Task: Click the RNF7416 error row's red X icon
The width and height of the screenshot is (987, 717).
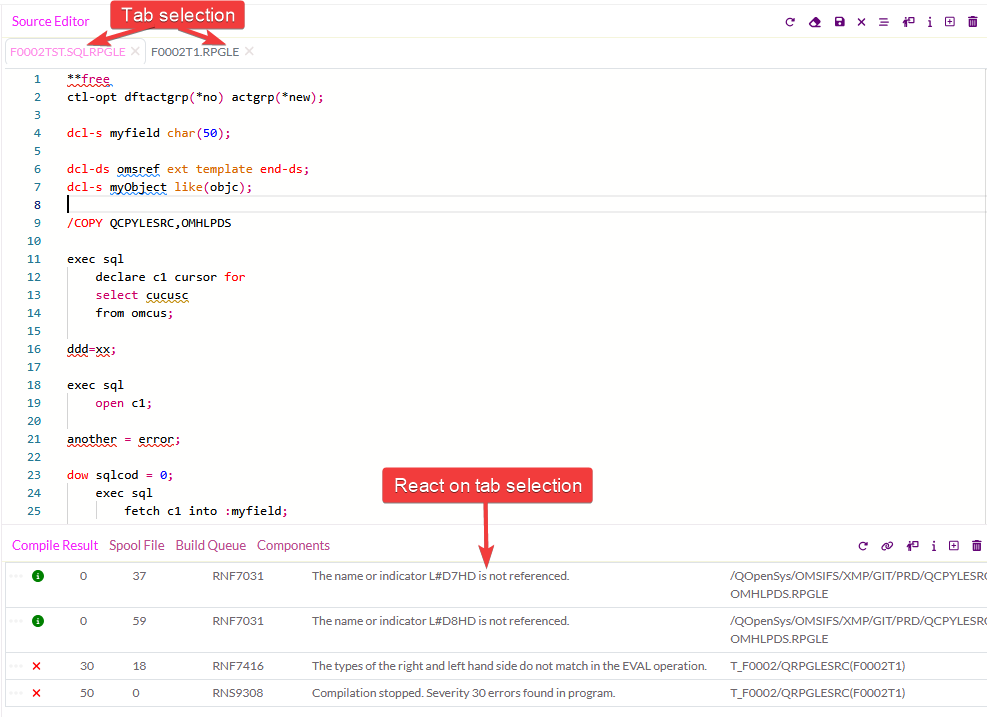Action: point(37,666)
